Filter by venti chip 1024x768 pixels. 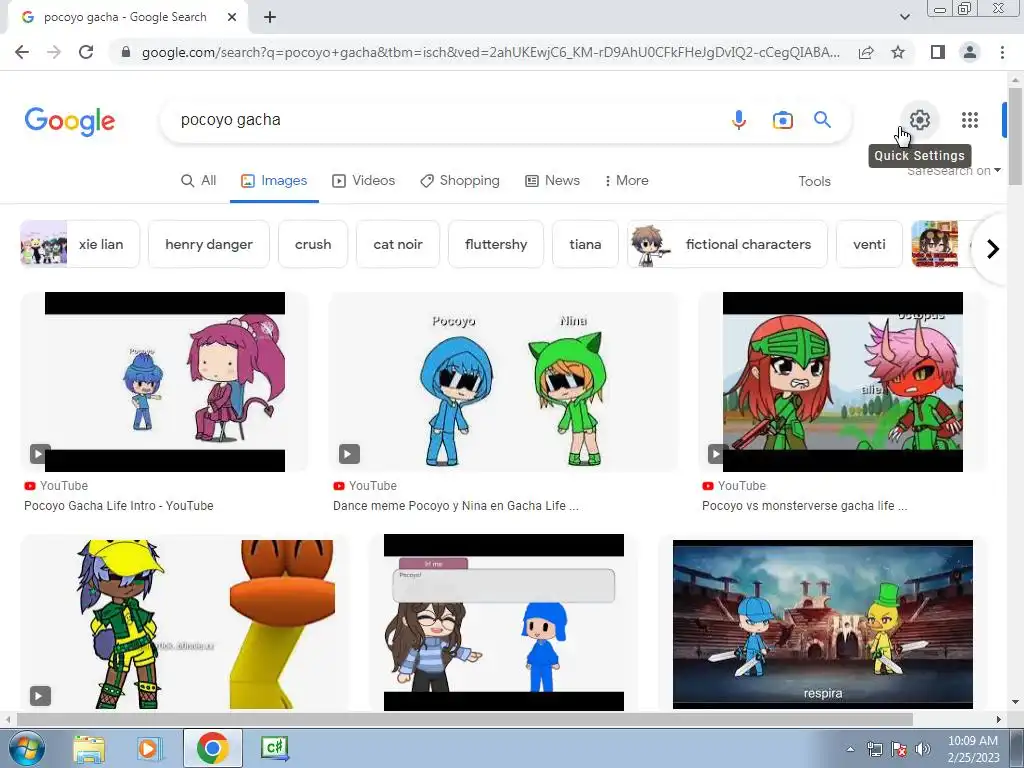point(869,244)
